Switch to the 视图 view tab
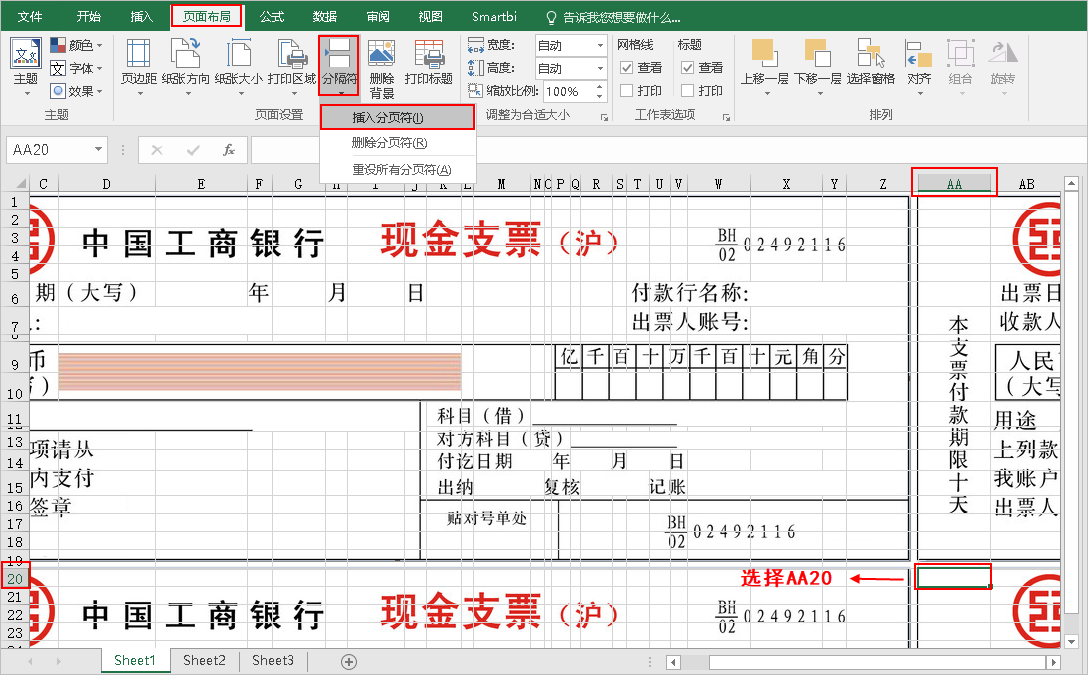The width and height of the screenshot is (1088, 675). (x=431, y=17)
